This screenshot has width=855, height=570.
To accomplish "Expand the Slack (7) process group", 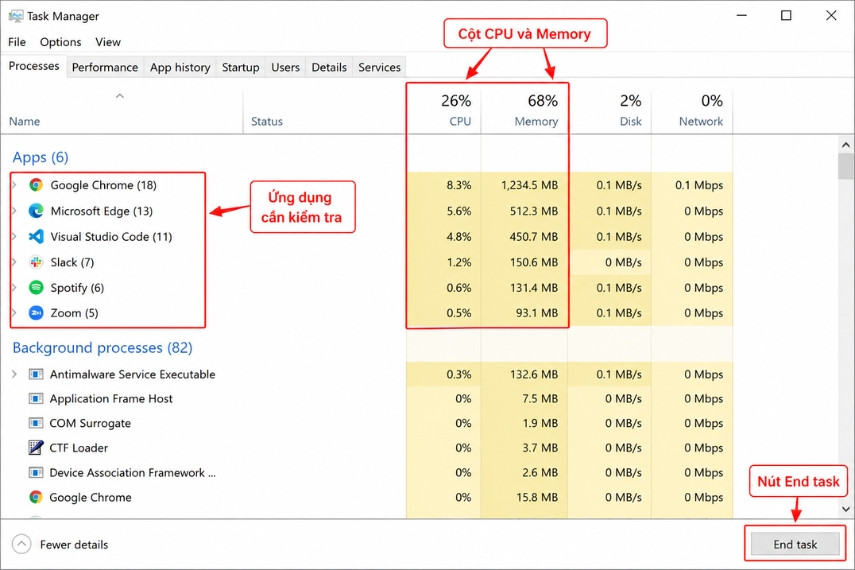I will point(14,262).
